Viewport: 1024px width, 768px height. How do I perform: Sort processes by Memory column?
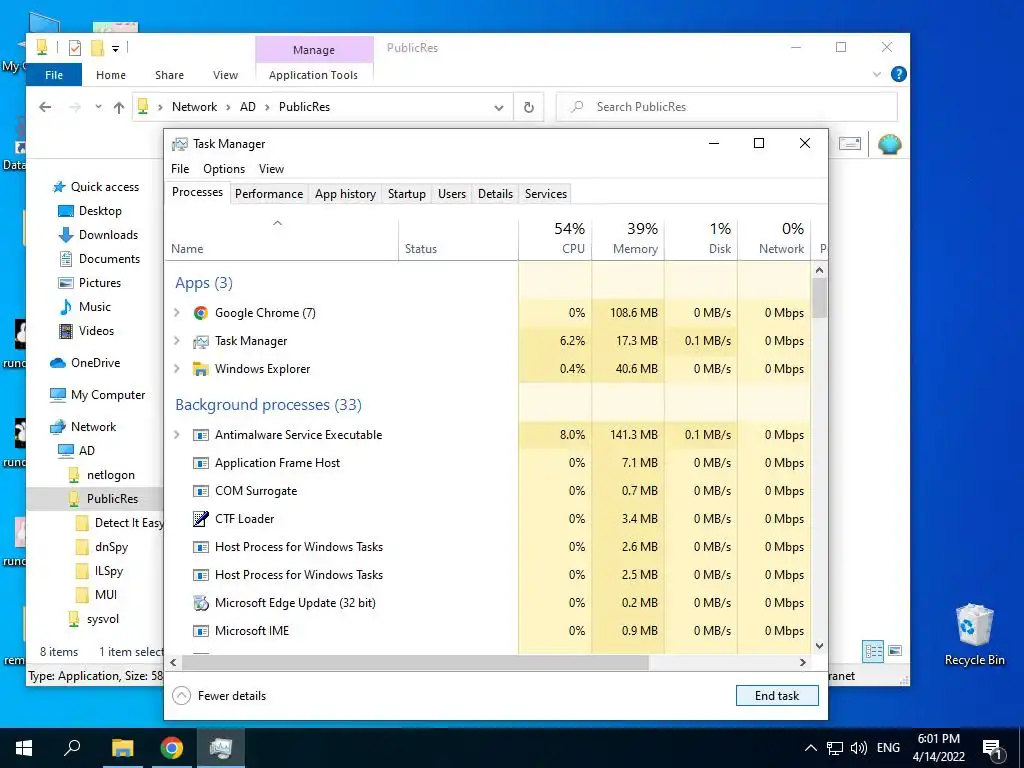pos(628,238)
